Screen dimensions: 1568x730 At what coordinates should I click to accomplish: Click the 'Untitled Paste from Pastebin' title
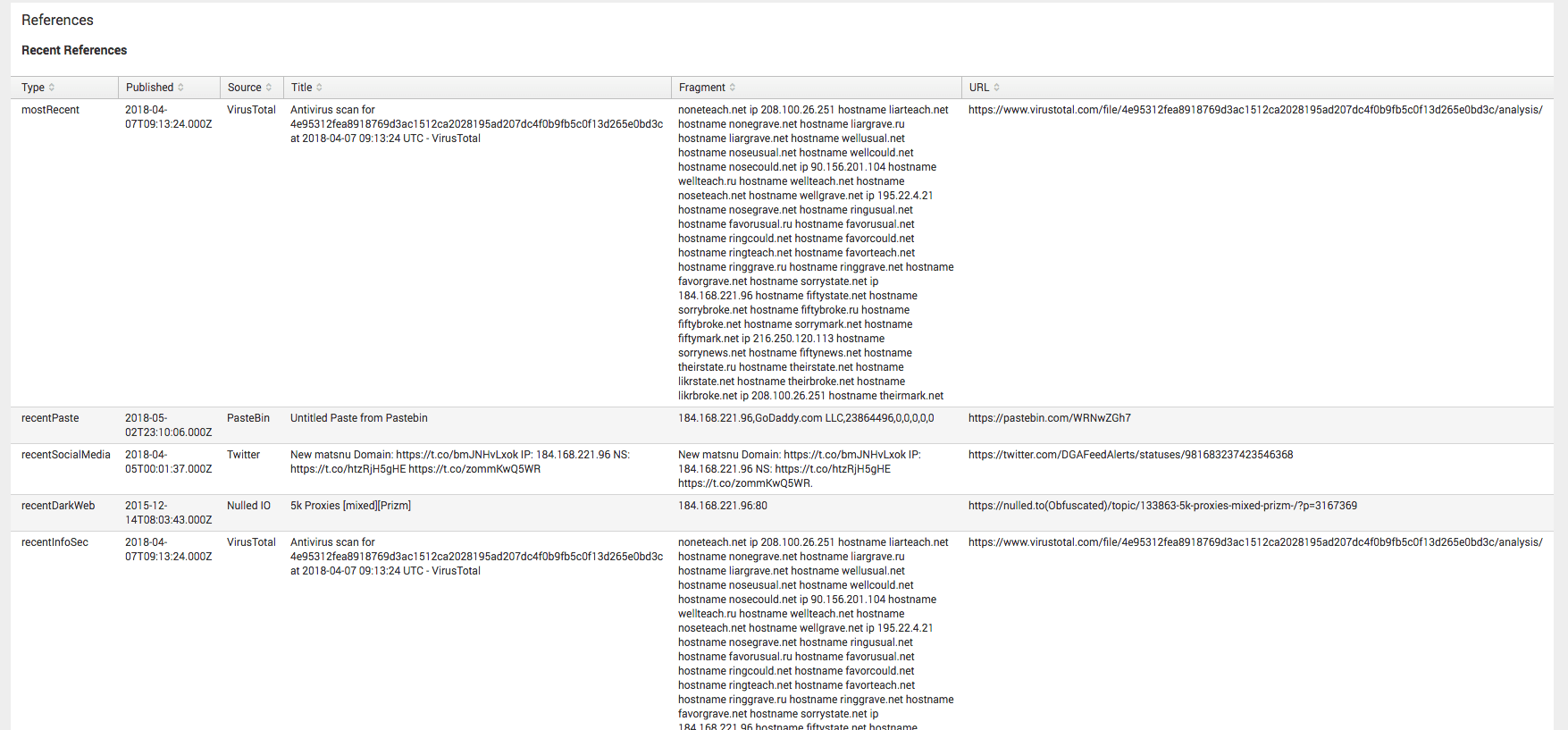coord(359,418)
